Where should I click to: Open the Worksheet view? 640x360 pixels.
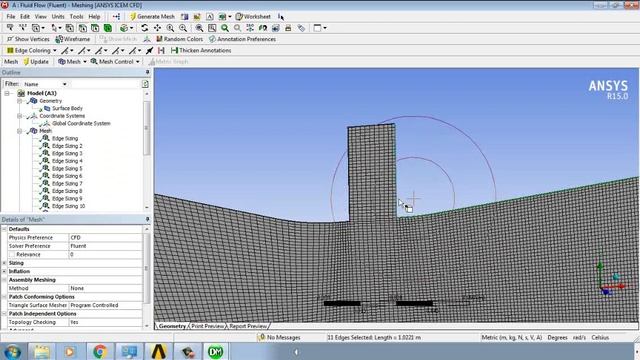click(x=253, y=16)
